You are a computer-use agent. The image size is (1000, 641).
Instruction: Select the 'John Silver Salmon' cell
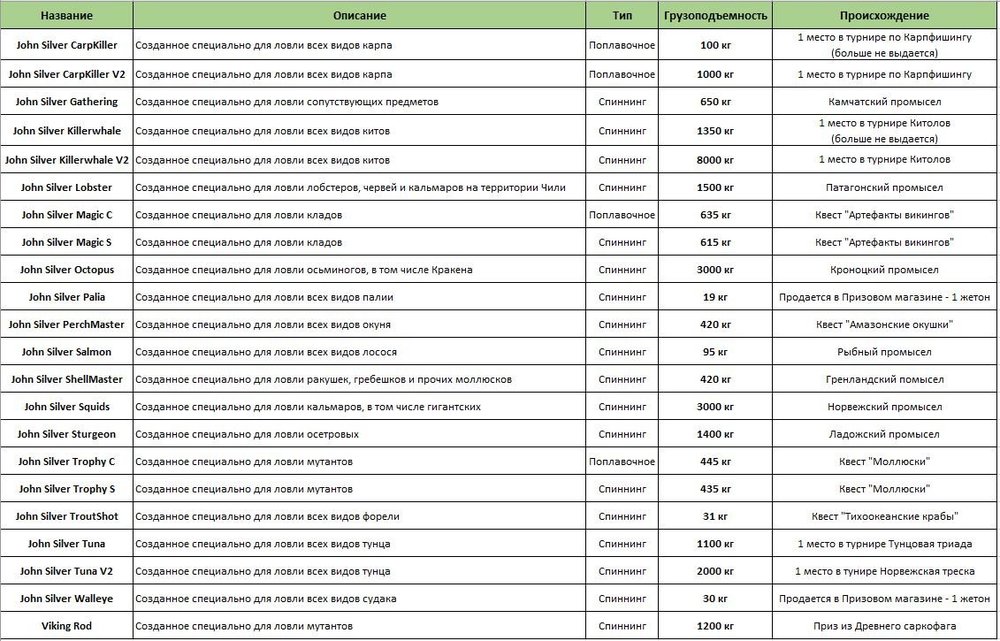click(66, 352)
